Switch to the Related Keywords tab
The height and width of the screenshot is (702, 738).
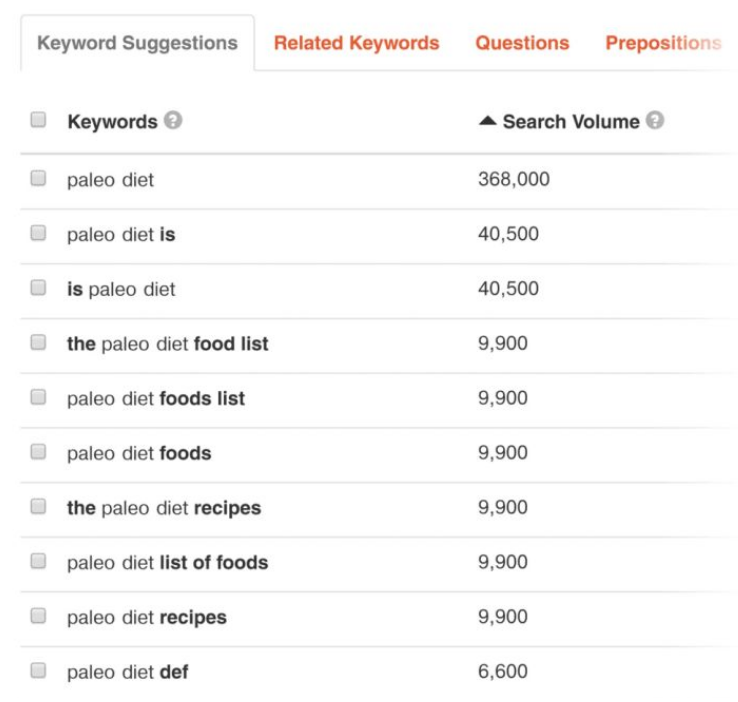[x=356, y=43]
